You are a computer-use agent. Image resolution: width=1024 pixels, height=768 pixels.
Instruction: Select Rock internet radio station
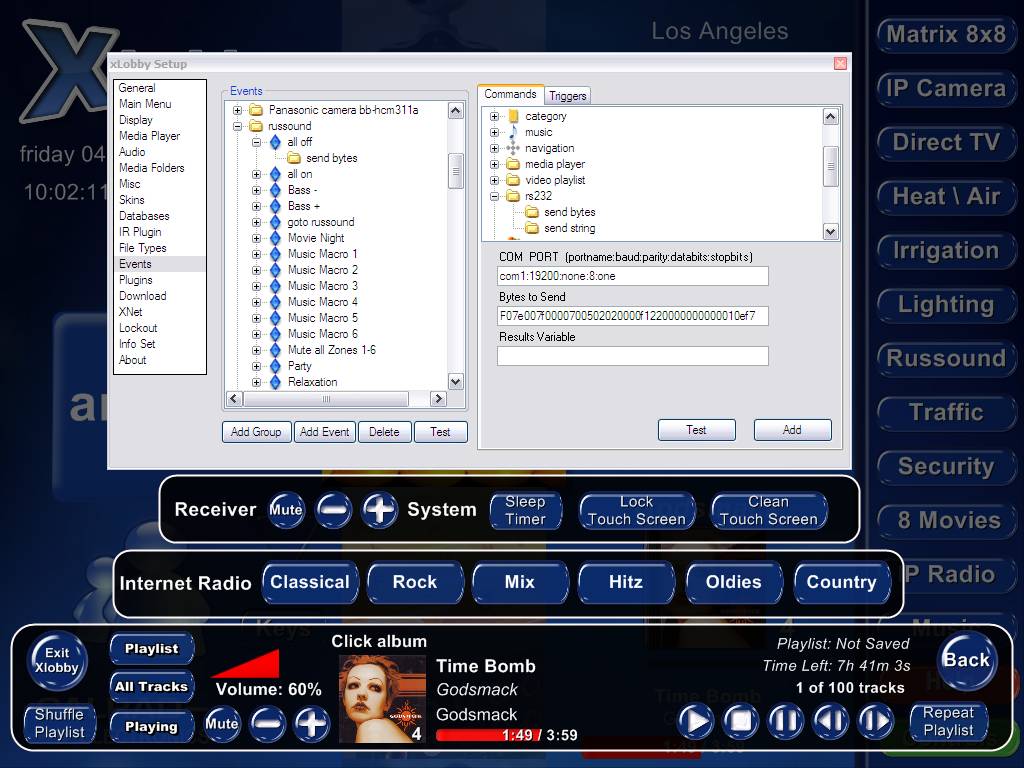pyautogui.click(x=415, y=582)
